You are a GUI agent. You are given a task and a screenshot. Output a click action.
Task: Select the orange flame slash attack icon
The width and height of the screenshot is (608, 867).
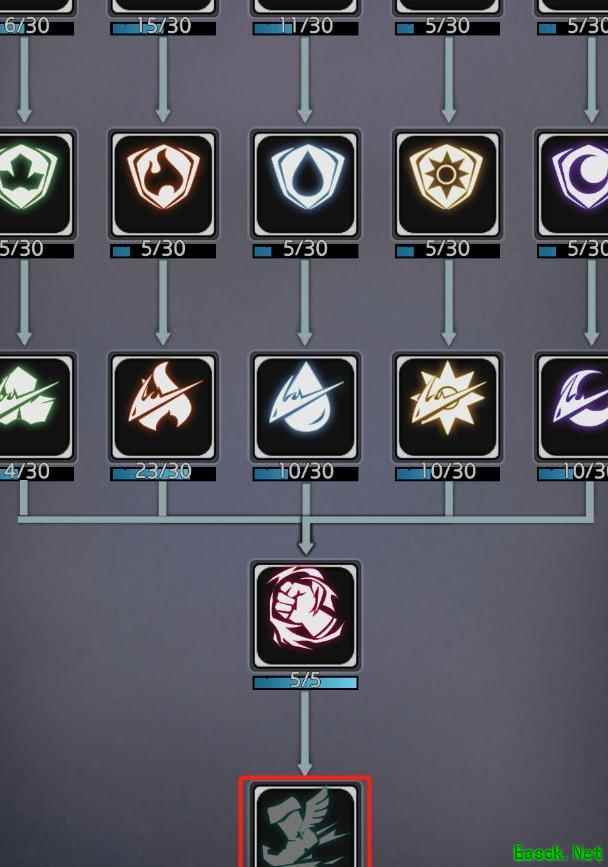[163, 408]
